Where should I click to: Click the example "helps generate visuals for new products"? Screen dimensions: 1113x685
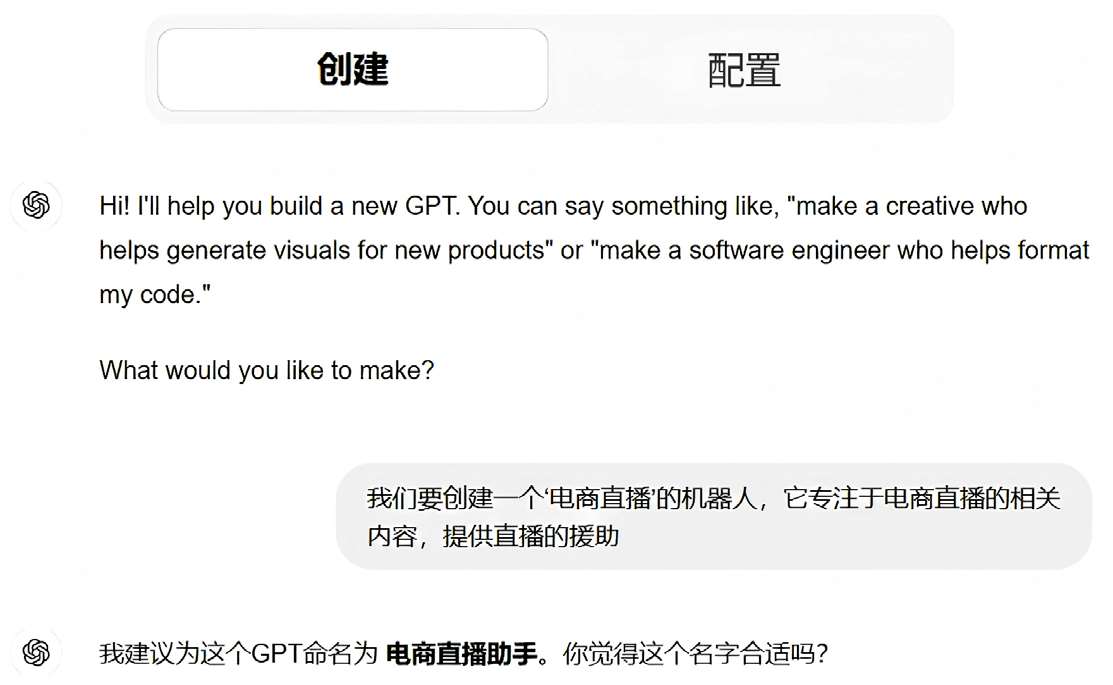tap(327, 251)
